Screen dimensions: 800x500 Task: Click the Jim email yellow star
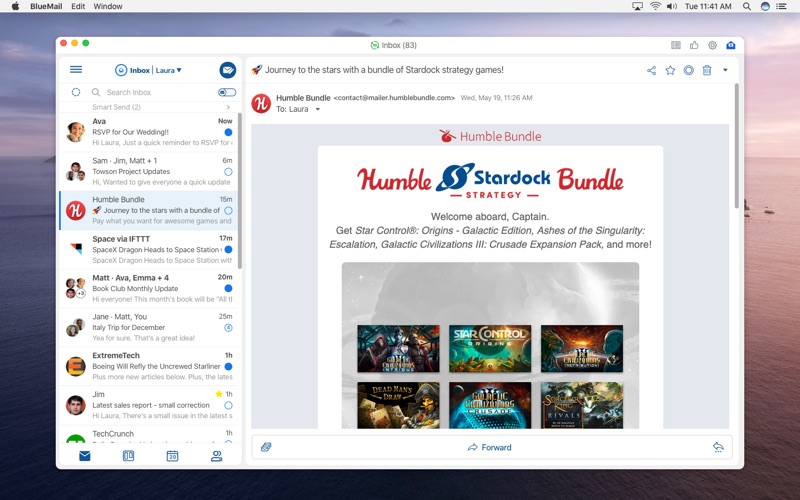(x=219, y=394)
